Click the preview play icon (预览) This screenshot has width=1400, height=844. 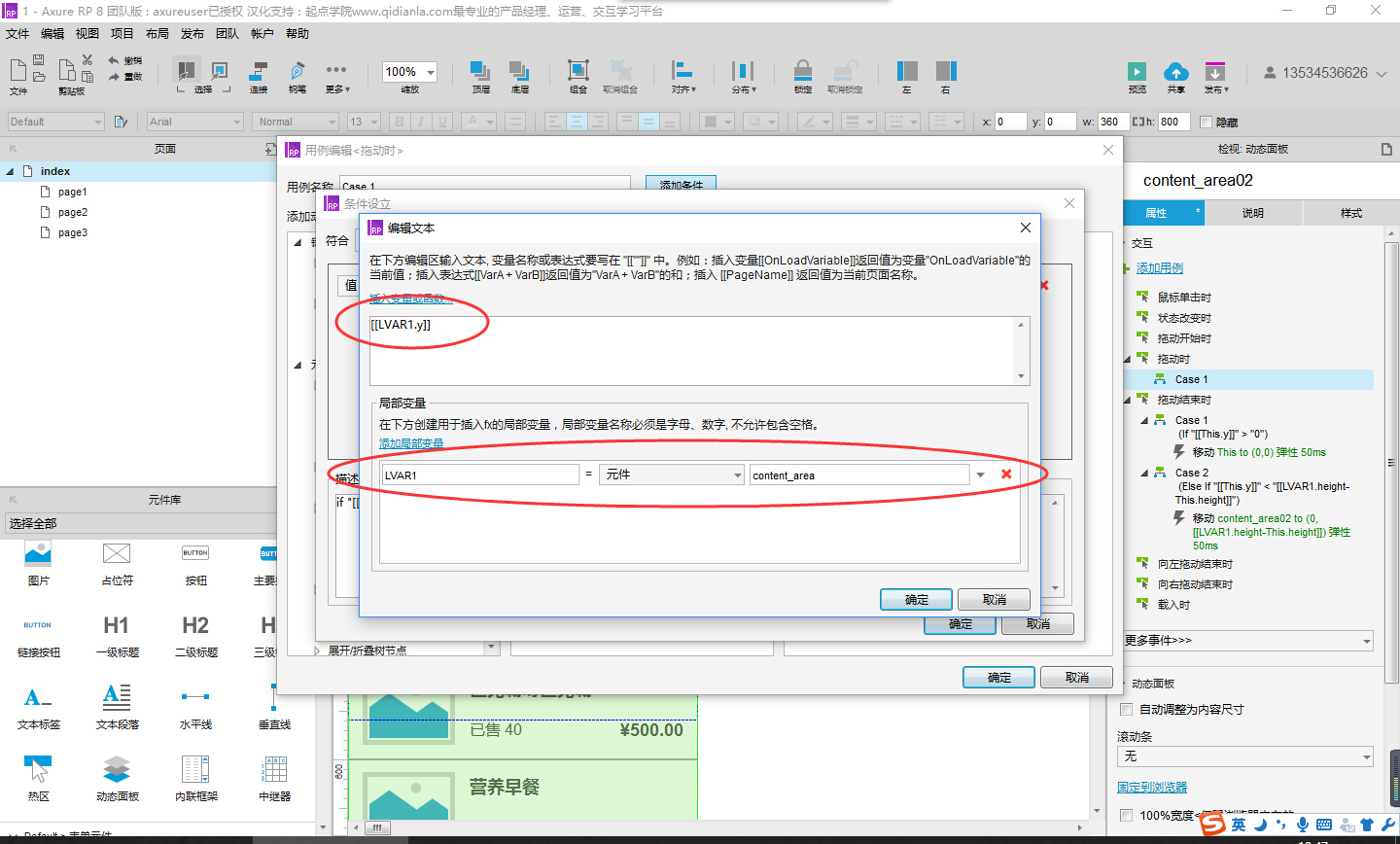[x=1137, y=71]
